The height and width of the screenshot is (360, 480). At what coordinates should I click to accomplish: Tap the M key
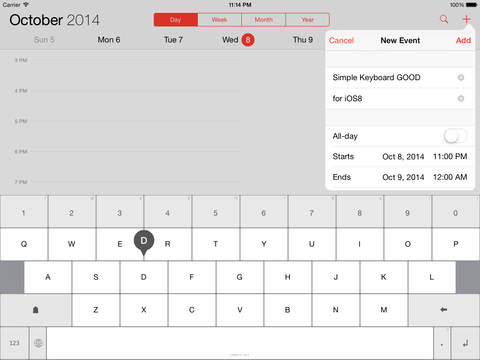384,310
